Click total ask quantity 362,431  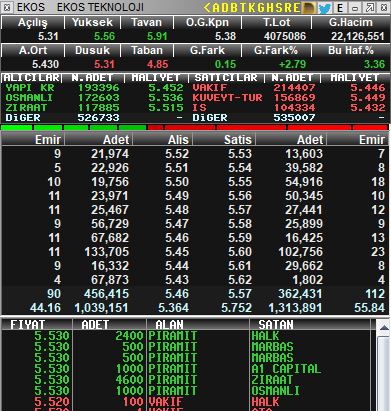coord(300,294)
